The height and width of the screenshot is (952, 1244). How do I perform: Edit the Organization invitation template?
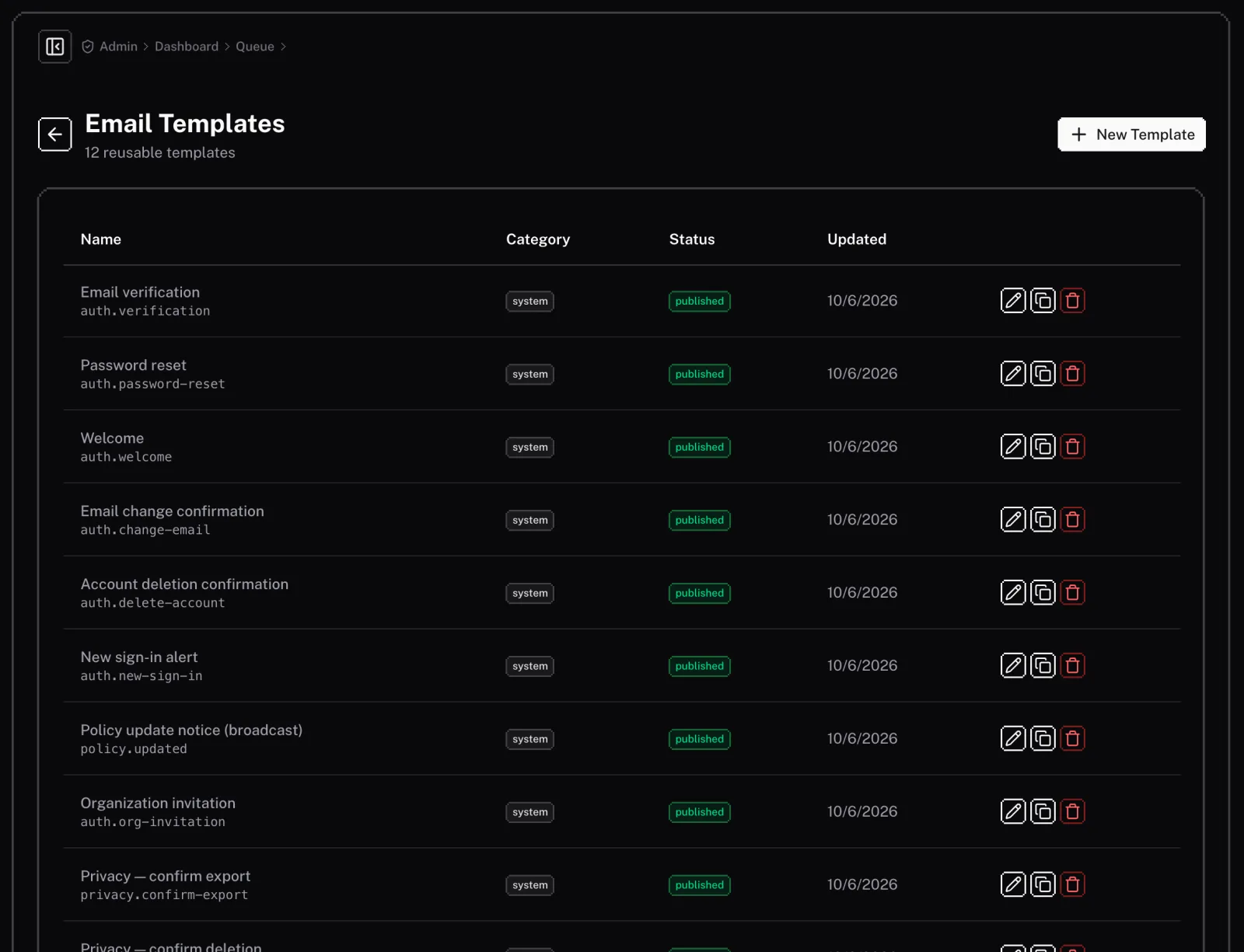click(x=1013, y=812)
